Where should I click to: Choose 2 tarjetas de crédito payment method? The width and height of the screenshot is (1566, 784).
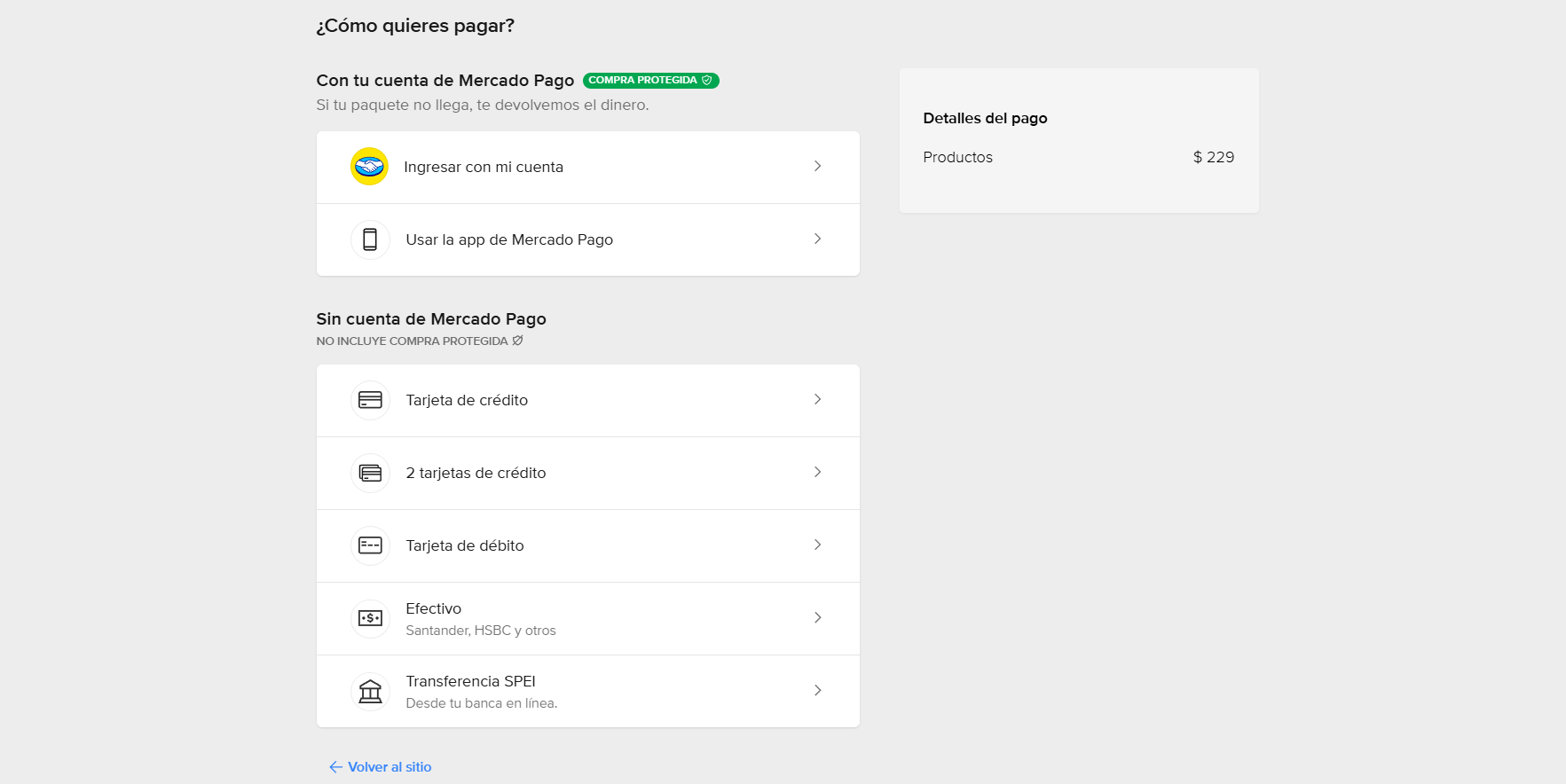tap(476, 473)
